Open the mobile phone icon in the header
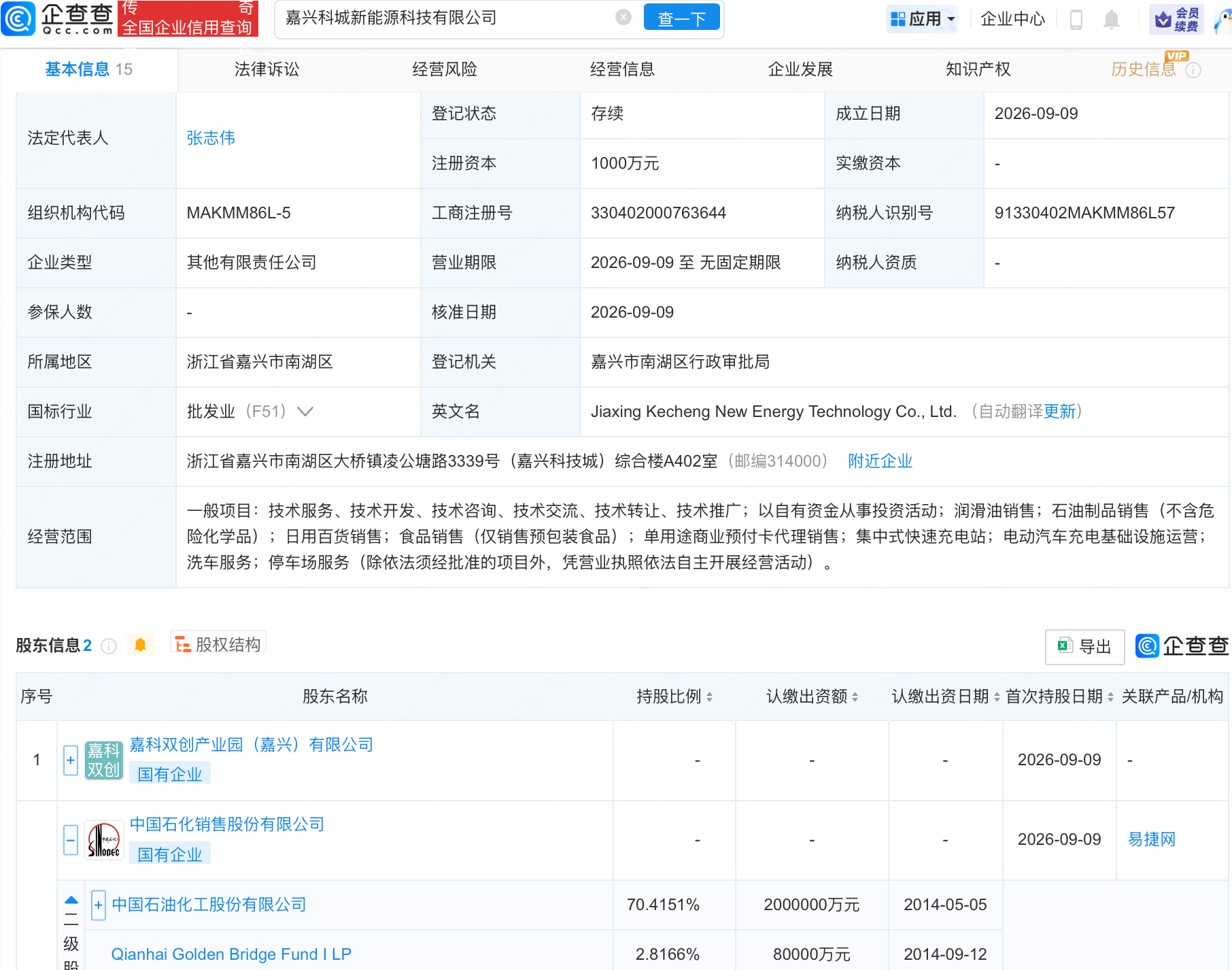This screenshot has width=1232, height=970. pyautogui.click(x=1076, y=19)
